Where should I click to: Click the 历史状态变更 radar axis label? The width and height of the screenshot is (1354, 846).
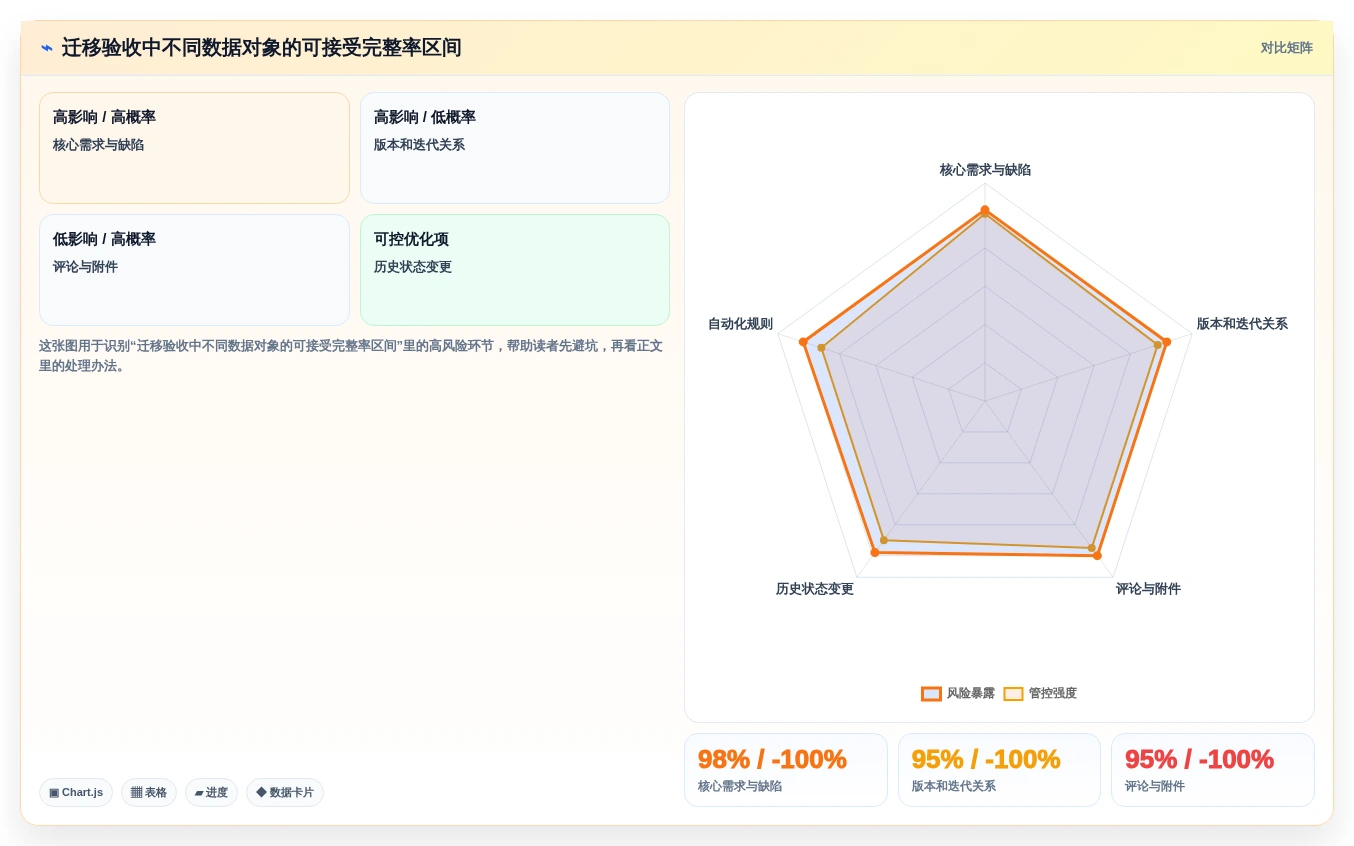(x=815, y=589)
